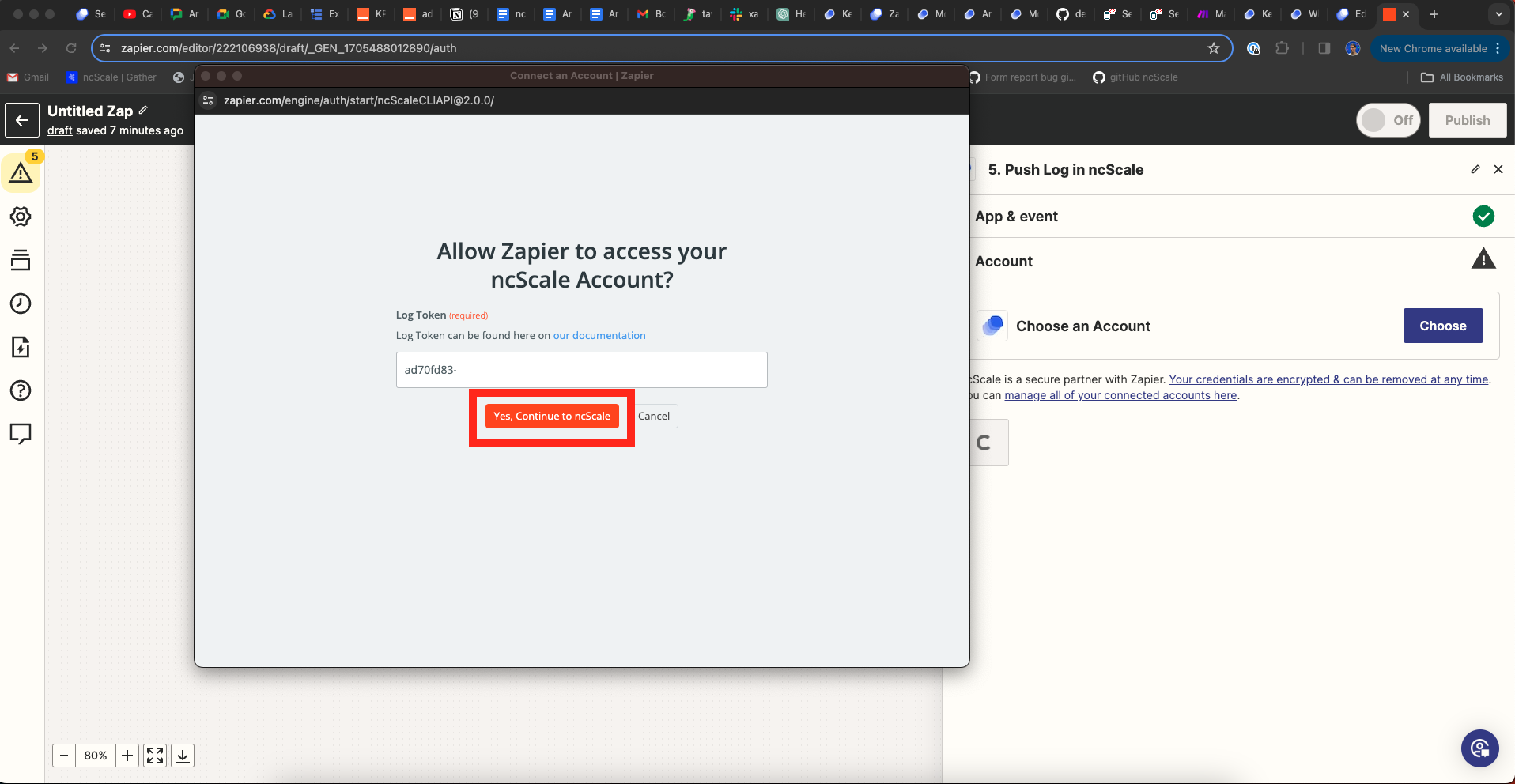
Task: Click the back arrow to exit Zap editor
Action: pyautogui.click(x=22, y=120)
